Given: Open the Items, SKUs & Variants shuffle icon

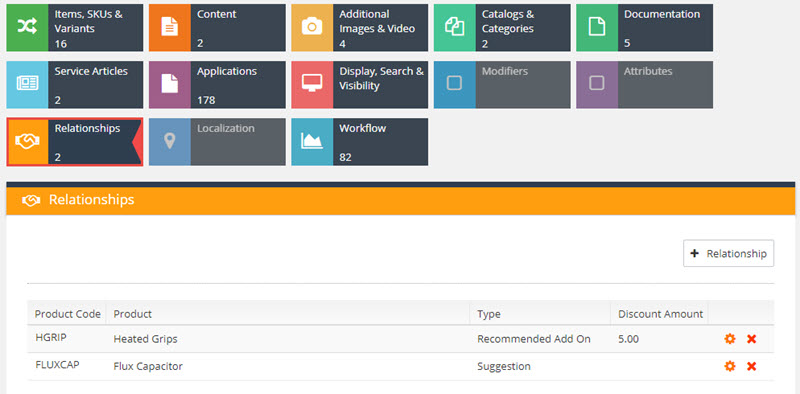Looking at the screenshot, I should pyautogui.click(x=27, y=28).
